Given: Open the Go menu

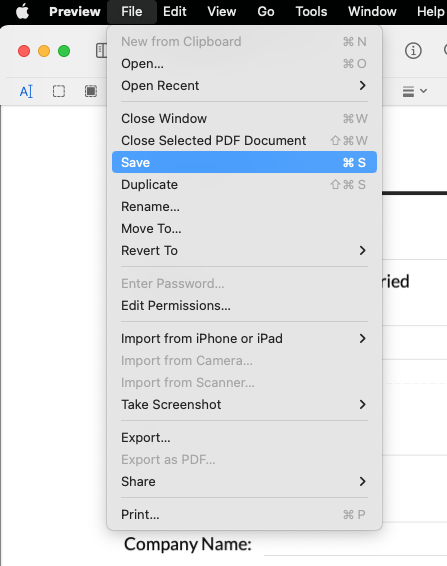Looking at the screenshot, I should coord(266,12).
